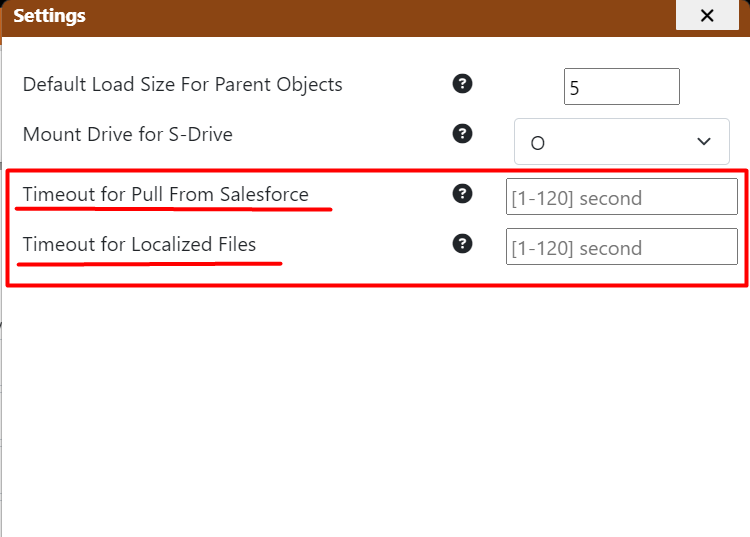Image resolution: width=750 pixels, height=537 pixels.
Task: Show help for Timeout for Localized Files
Action: [x=462, y=243]
